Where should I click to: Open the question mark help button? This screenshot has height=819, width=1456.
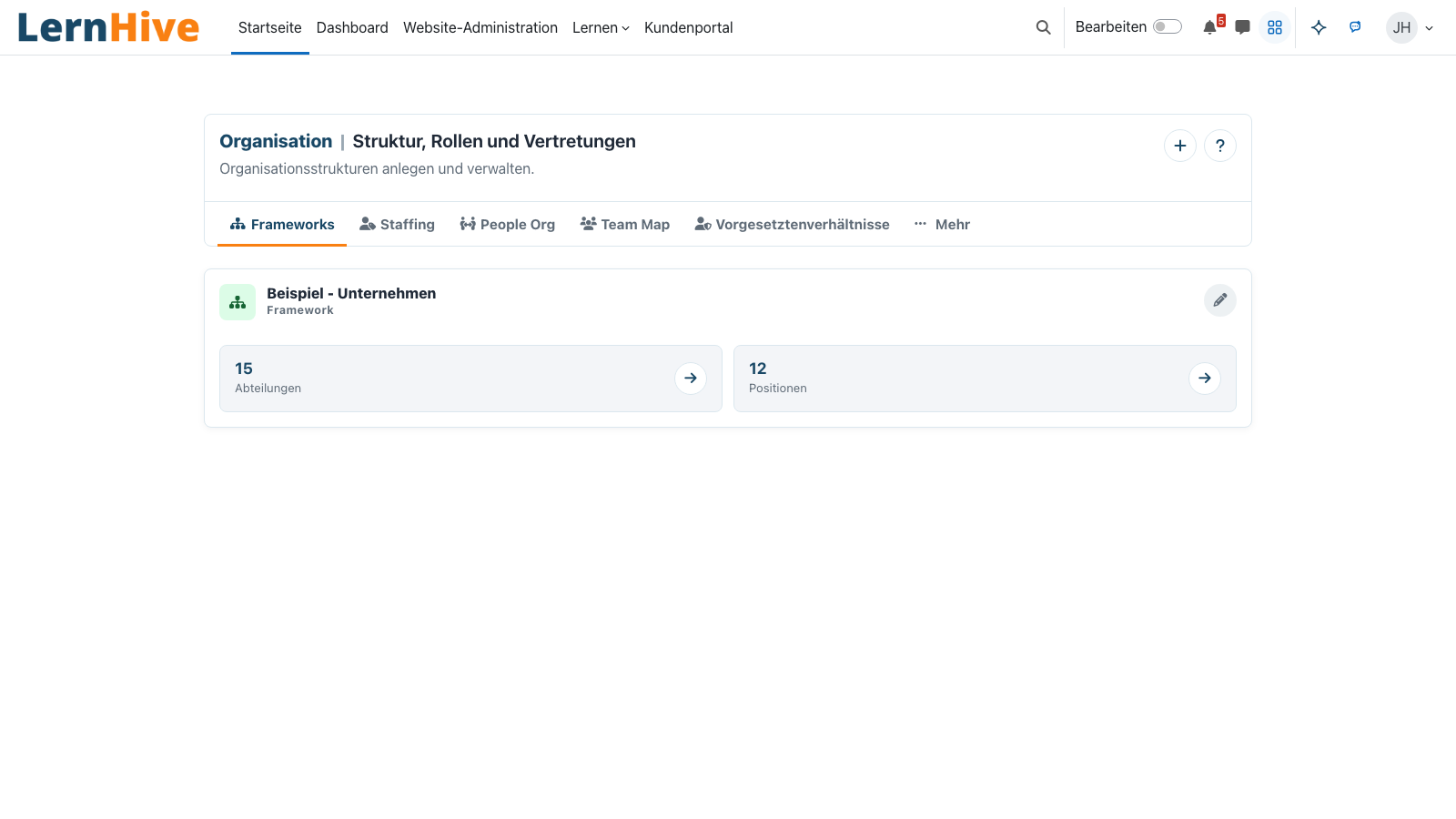1220,146
